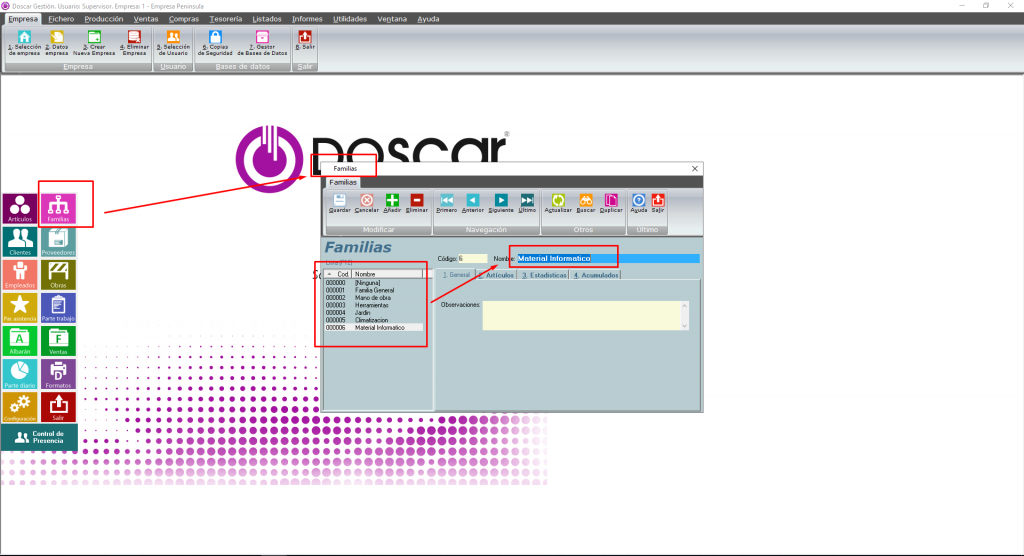Open Copias de Seguridad icon
1024x556 pixels.
215,44
